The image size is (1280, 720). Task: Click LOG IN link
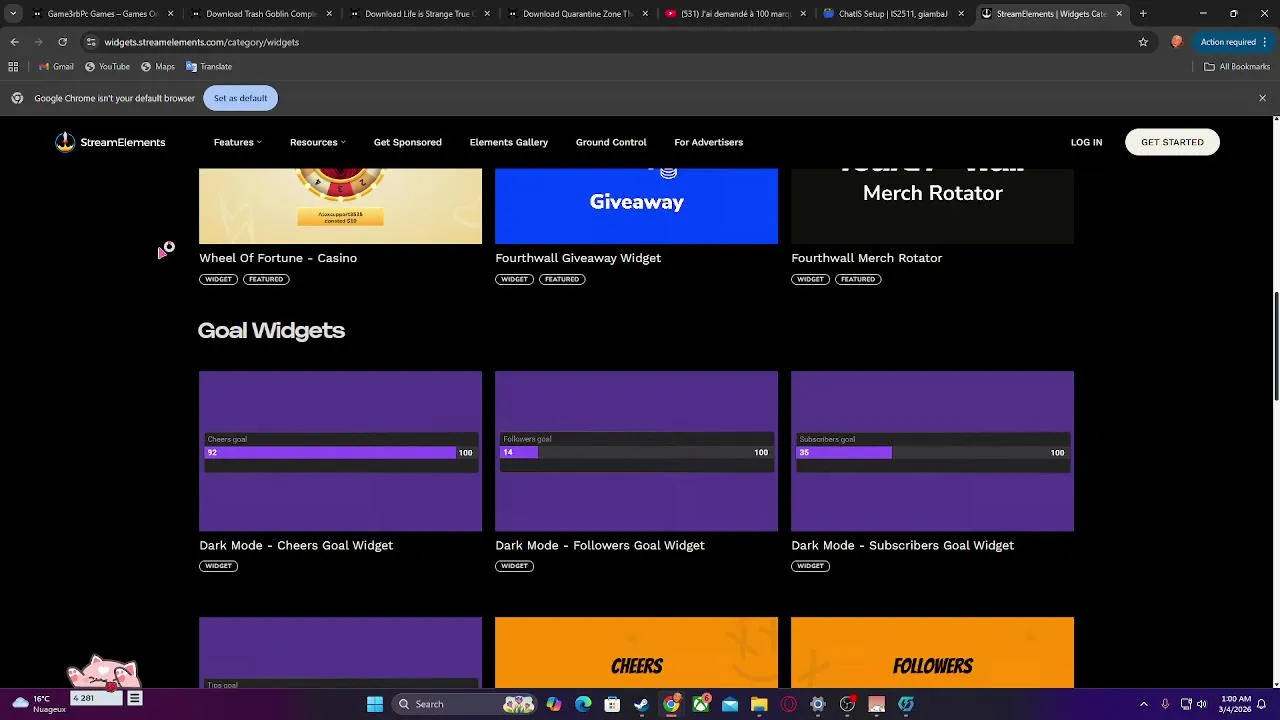[1086, 142]
